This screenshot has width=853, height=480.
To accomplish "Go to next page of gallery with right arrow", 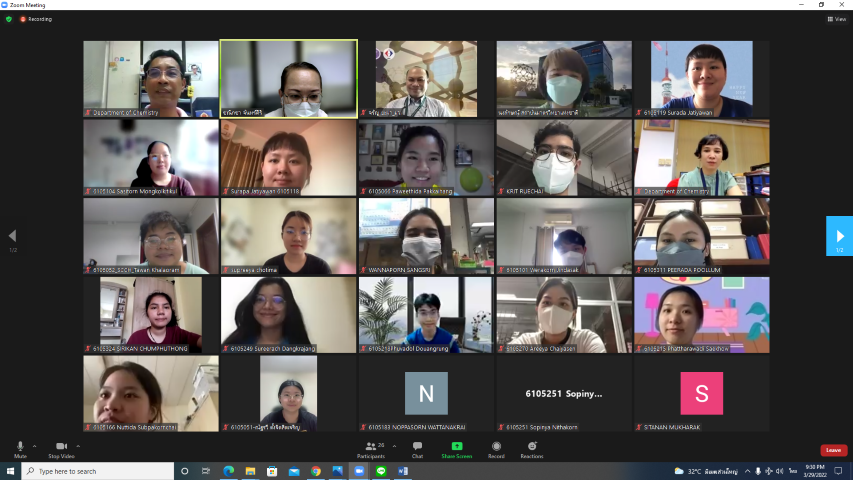I will (x=838, y=236).
